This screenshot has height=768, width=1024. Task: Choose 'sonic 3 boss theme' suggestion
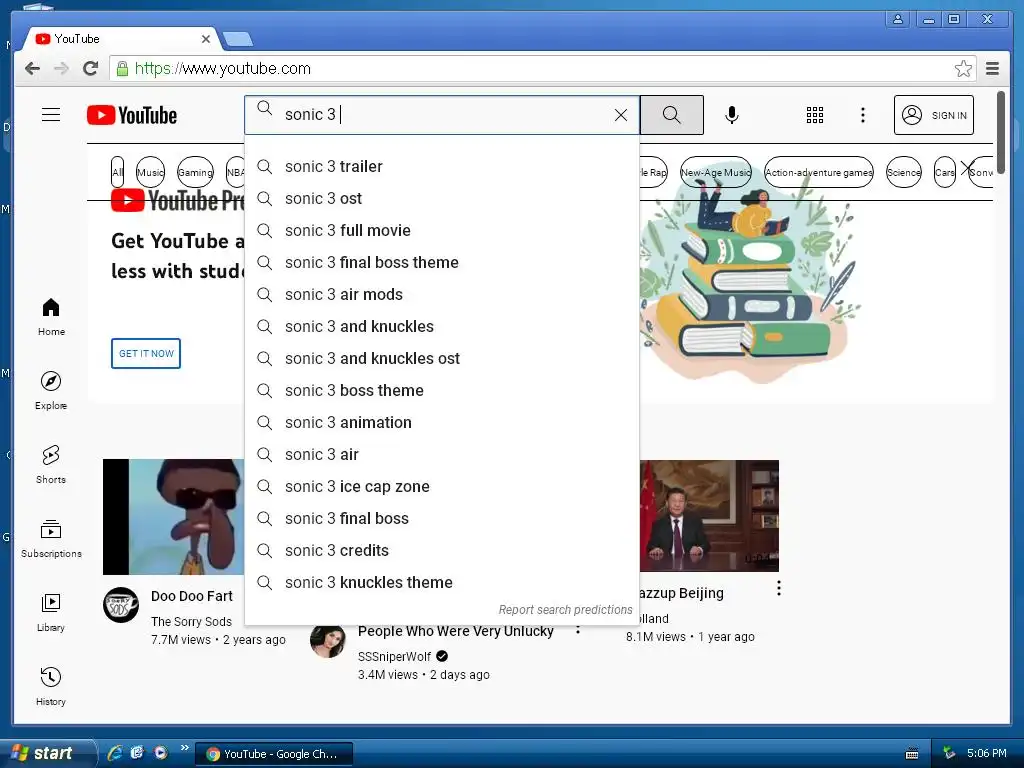(x=441, y=391)
